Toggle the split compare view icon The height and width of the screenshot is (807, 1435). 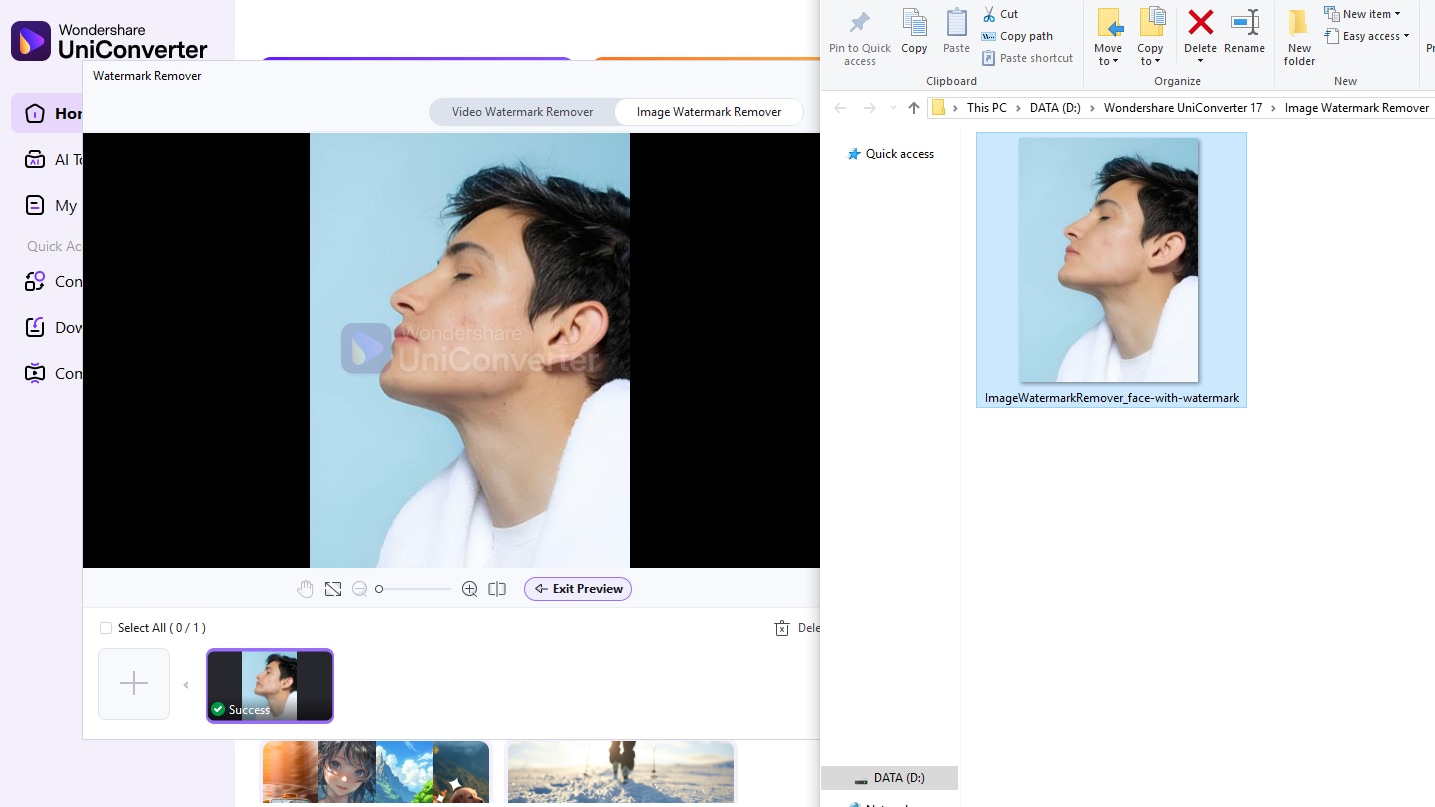(497, 589)
